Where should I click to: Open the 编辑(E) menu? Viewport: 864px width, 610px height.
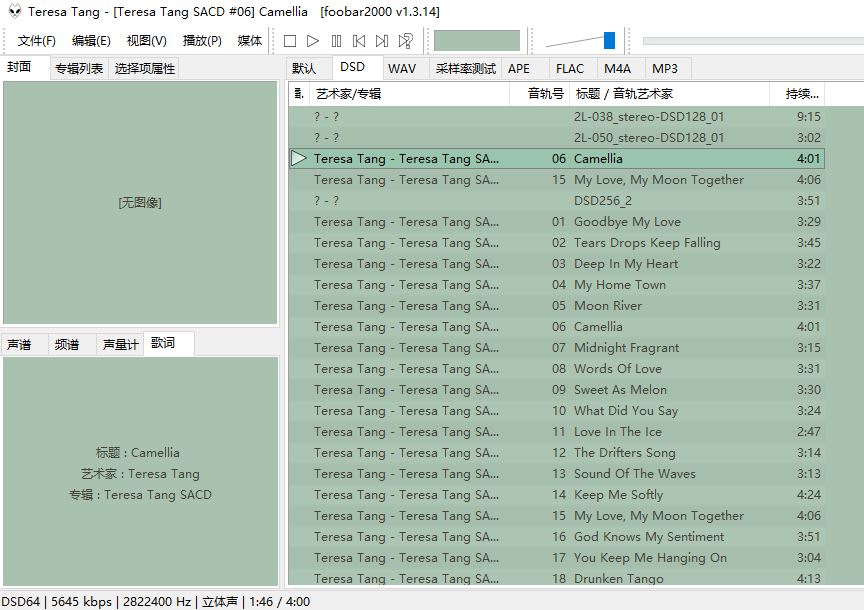(x=91, y=41)
